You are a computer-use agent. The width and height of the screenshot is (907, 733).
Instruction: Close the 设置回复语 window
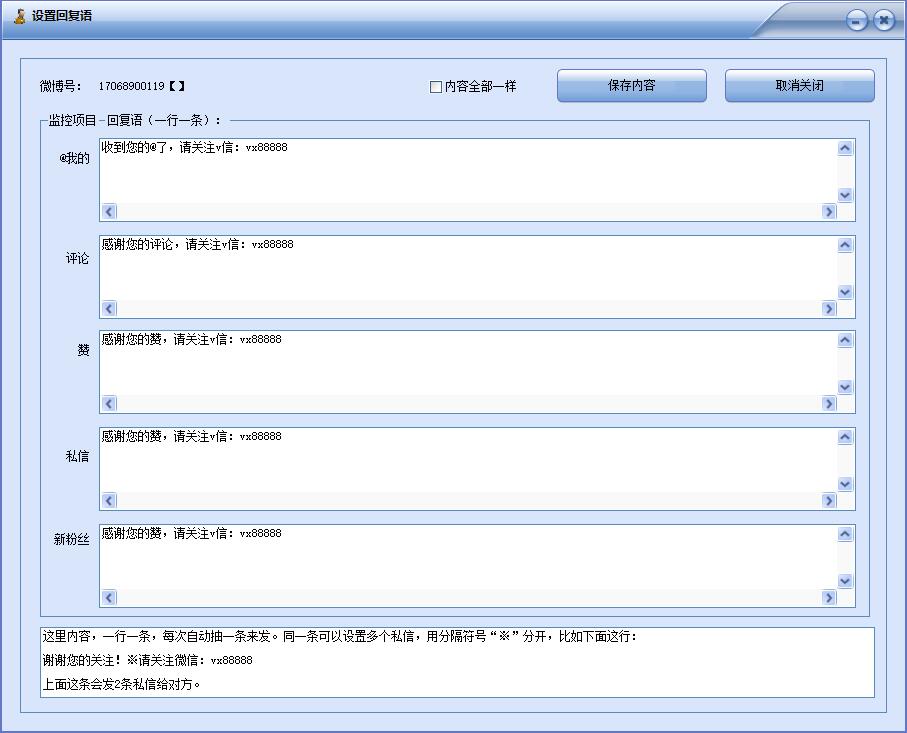[x=884, y=21]
